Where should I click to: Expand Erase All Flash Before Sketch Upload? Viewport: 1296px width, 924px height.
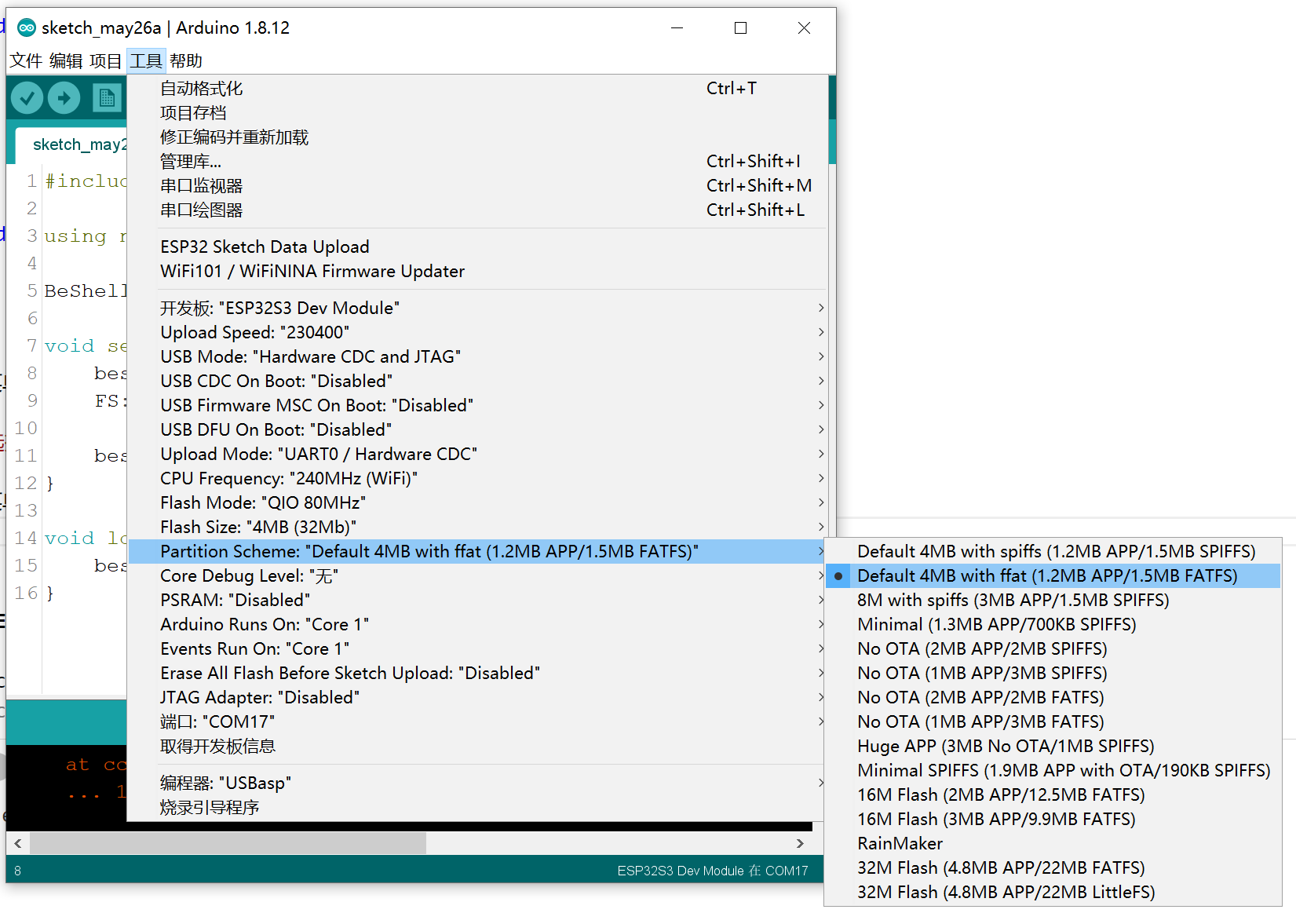coord(477,674)
